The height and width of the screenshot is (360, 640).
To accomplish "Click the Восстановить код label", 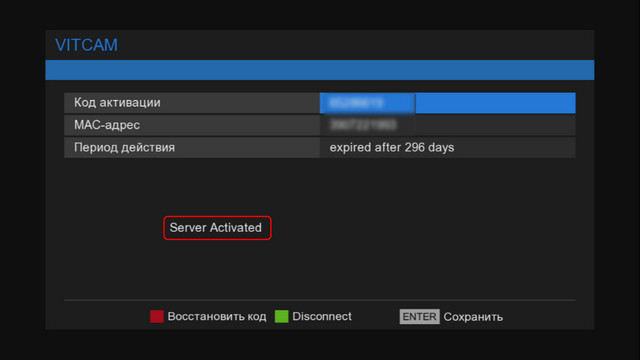I will [217, 316].
